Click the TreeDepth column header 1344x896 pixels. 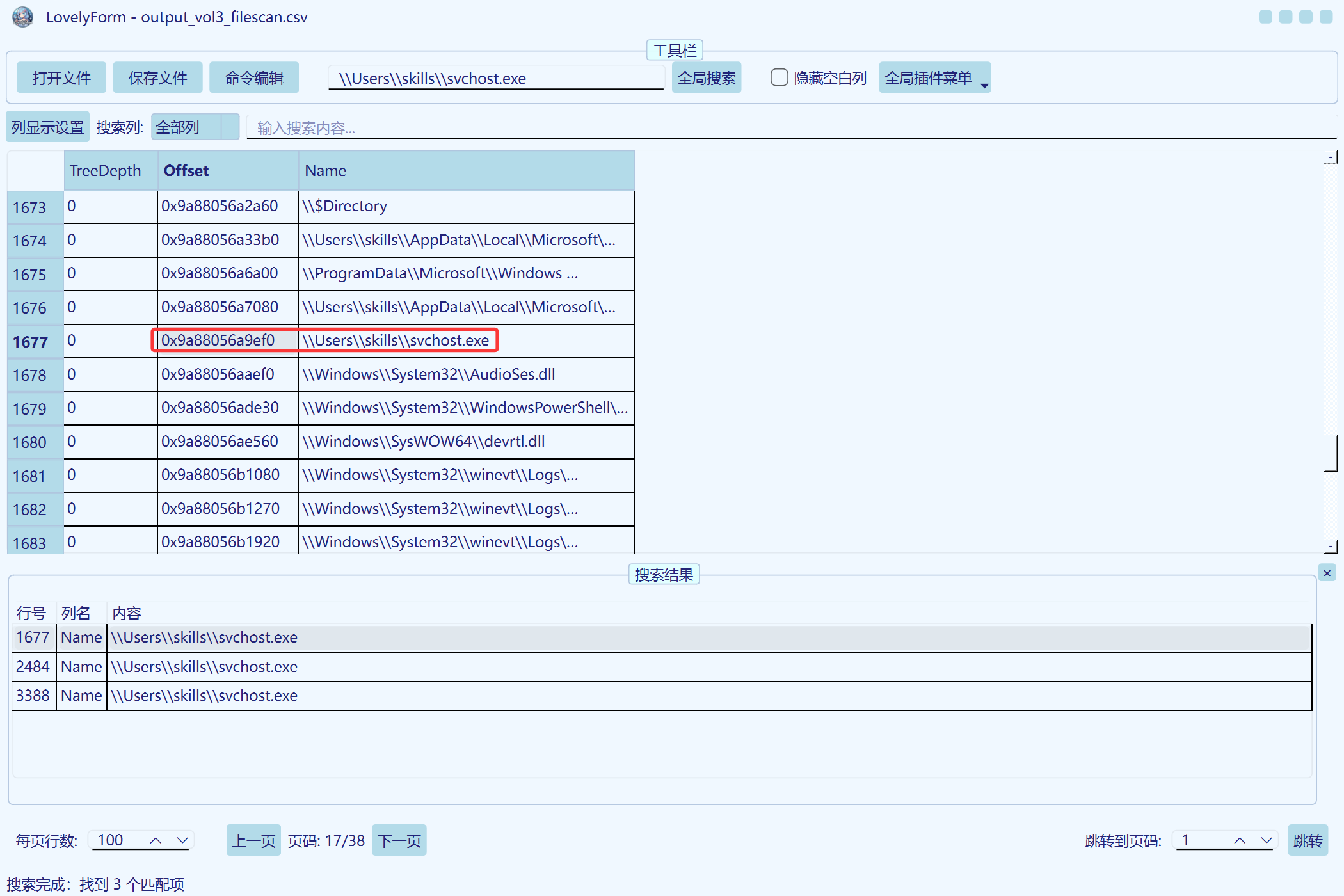(110, 171)
